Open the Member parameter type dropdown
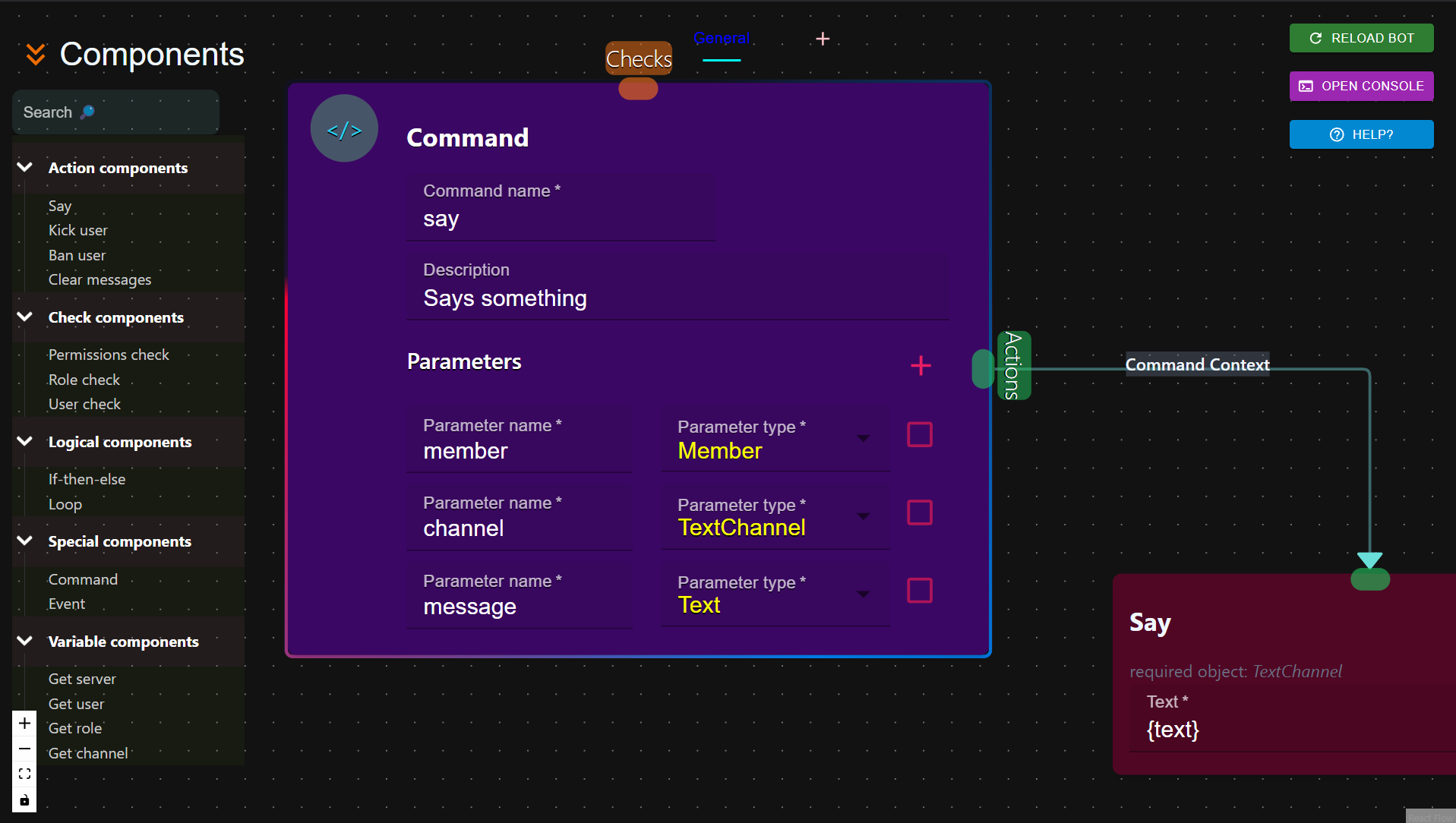The image size is (1456, 823). (x=864, y=439)
